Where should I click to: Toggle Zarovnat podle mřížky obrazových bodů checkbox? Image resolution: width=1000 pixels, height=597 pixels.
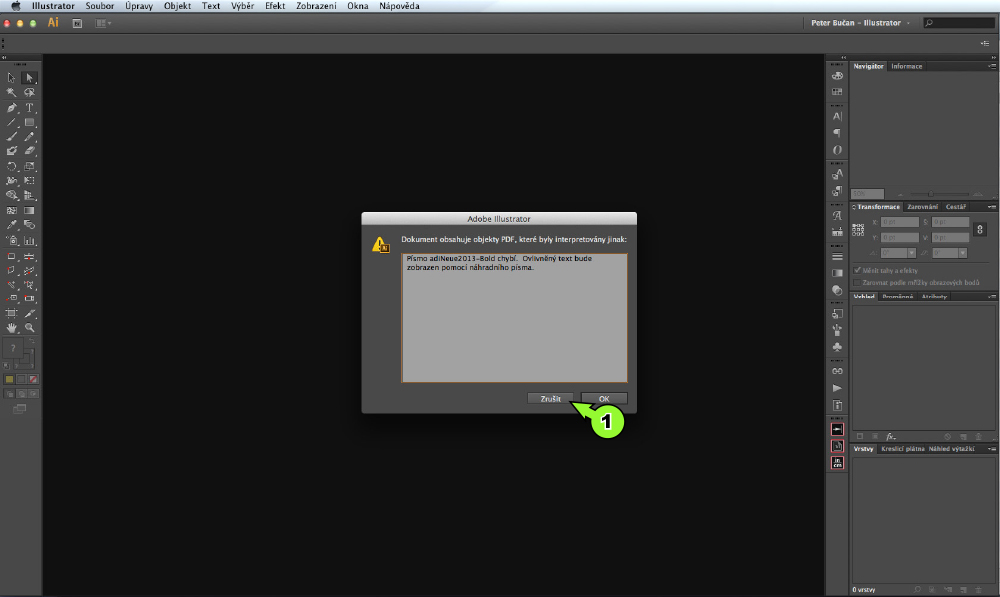(857, 283)
